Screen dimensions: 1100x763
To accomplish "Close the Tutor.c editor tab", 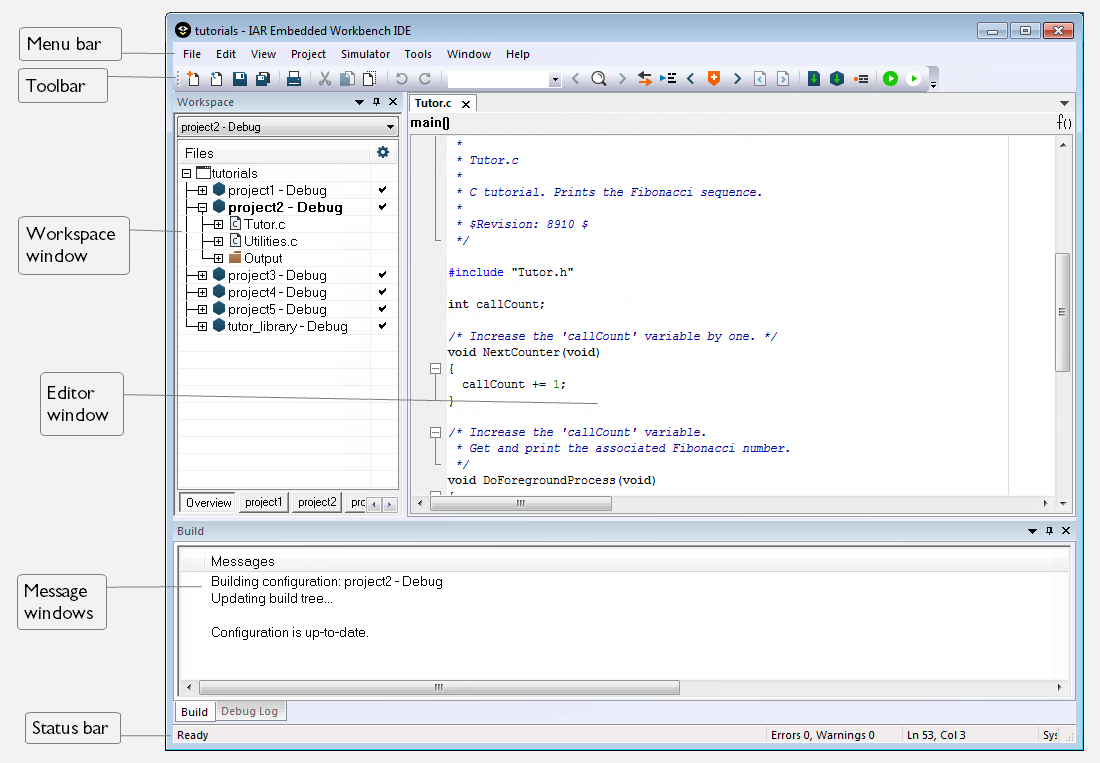I will [x=465, y=104].
